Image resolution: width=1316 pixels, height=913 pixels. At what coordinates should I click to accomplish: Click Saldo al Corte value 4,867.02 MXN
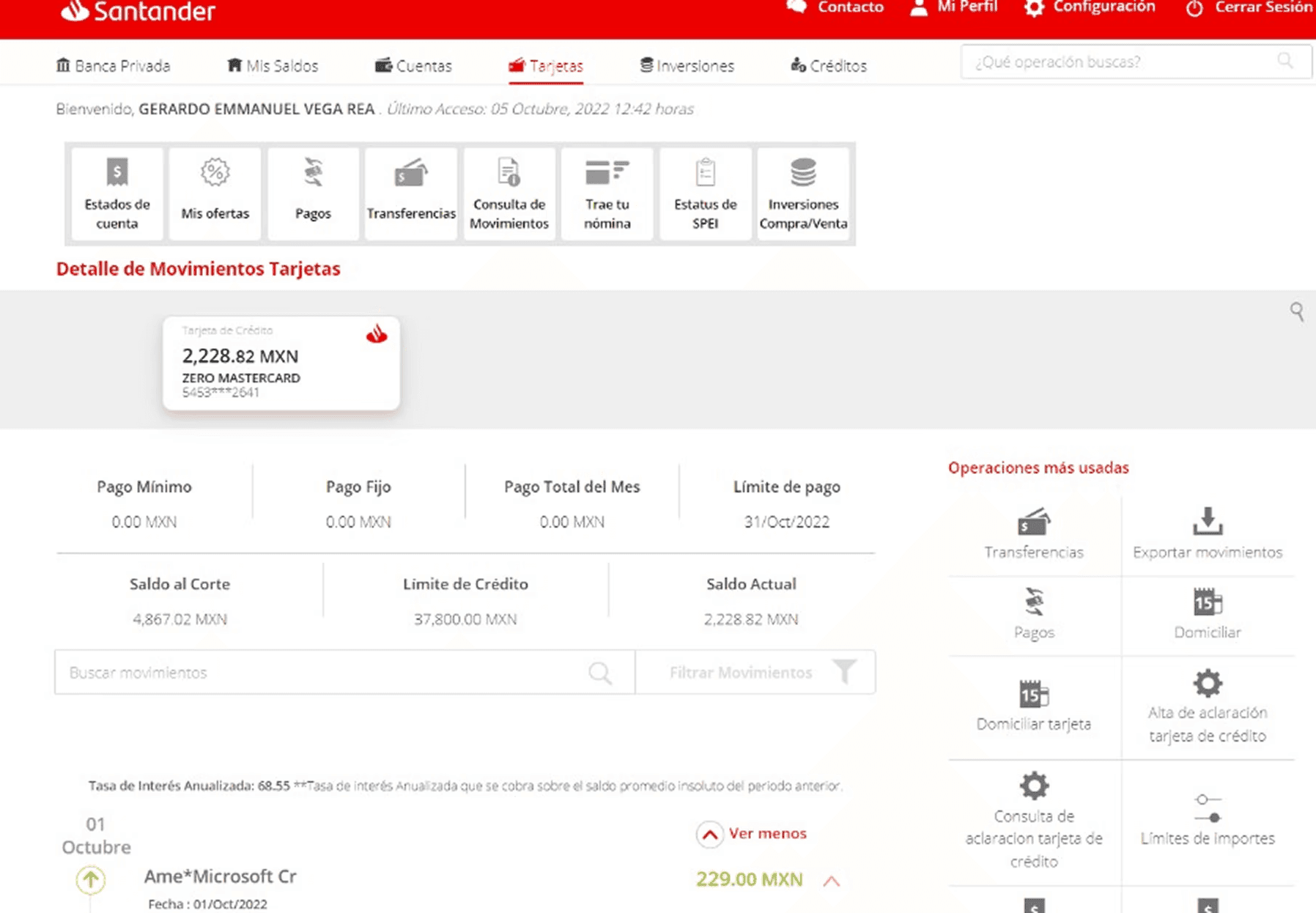tap(180, 619)
